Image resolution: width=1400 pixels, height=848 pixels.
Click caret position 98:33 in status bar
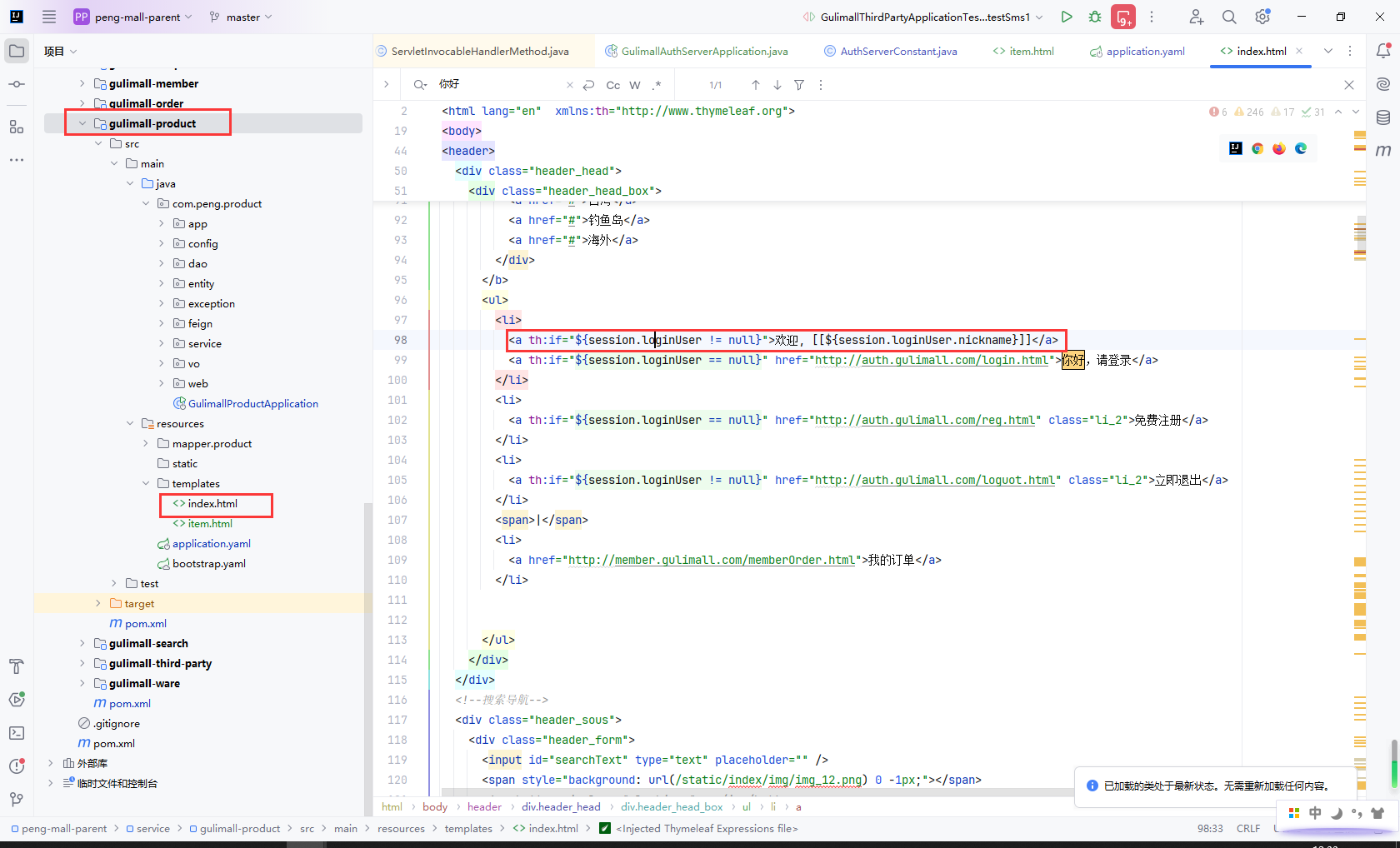[x=1210, y=828]
